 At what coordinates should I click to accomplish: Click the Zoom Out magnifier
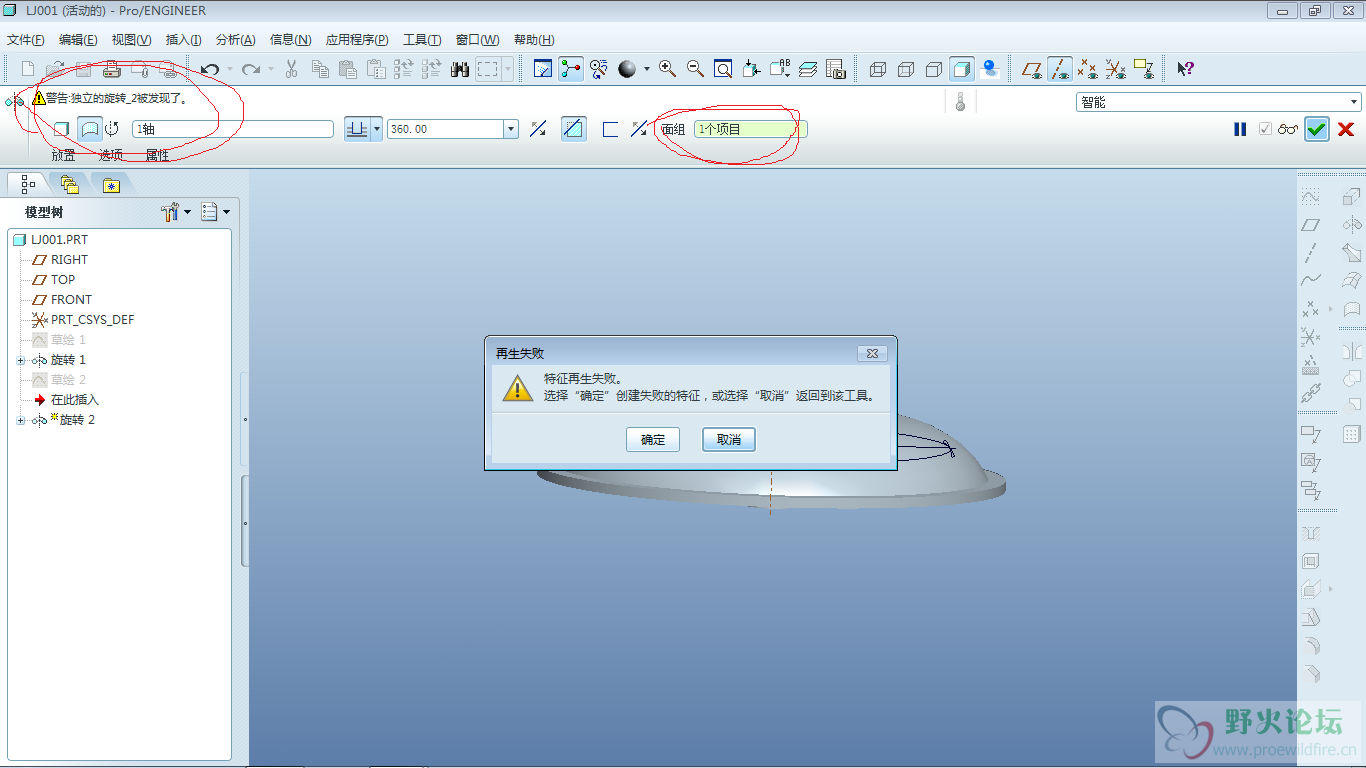pyautogui.click(x=696, y=69)
